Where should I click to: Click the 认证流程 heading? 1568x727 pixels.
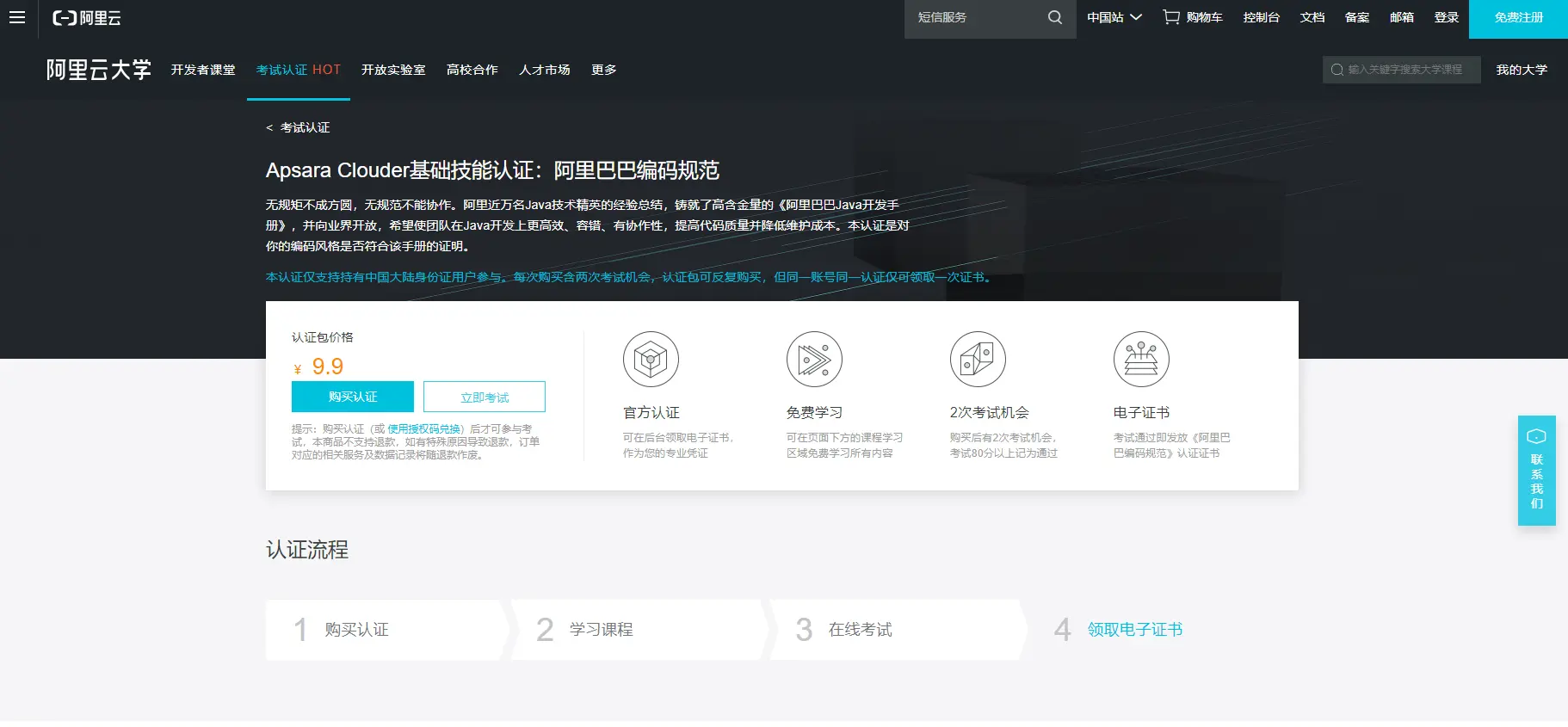(x=307, y=550)
